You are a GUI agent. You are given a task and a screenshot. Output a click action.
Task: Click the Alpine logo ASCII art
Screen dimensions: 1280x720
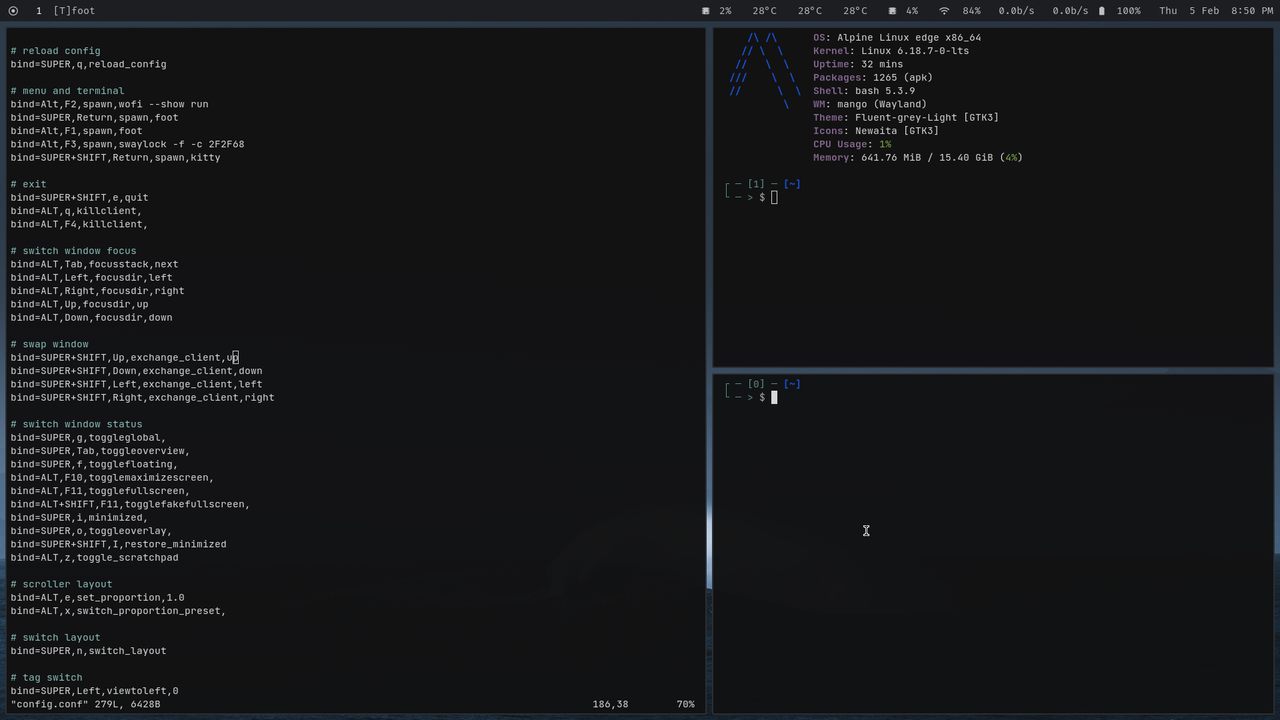click(765, 71)
